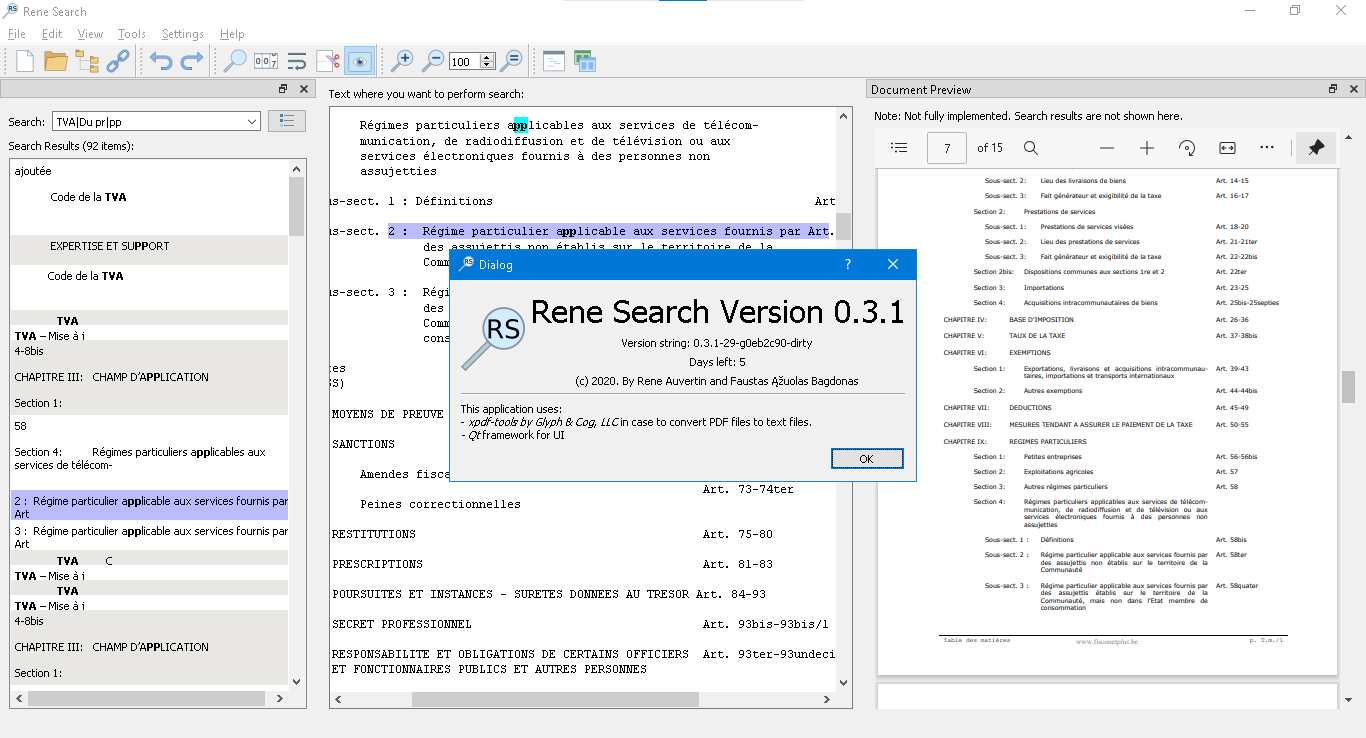Screen dimensions: 1366x738
Task: Open find in Document Preview toolbar
Action: [x=1031, y=148]
